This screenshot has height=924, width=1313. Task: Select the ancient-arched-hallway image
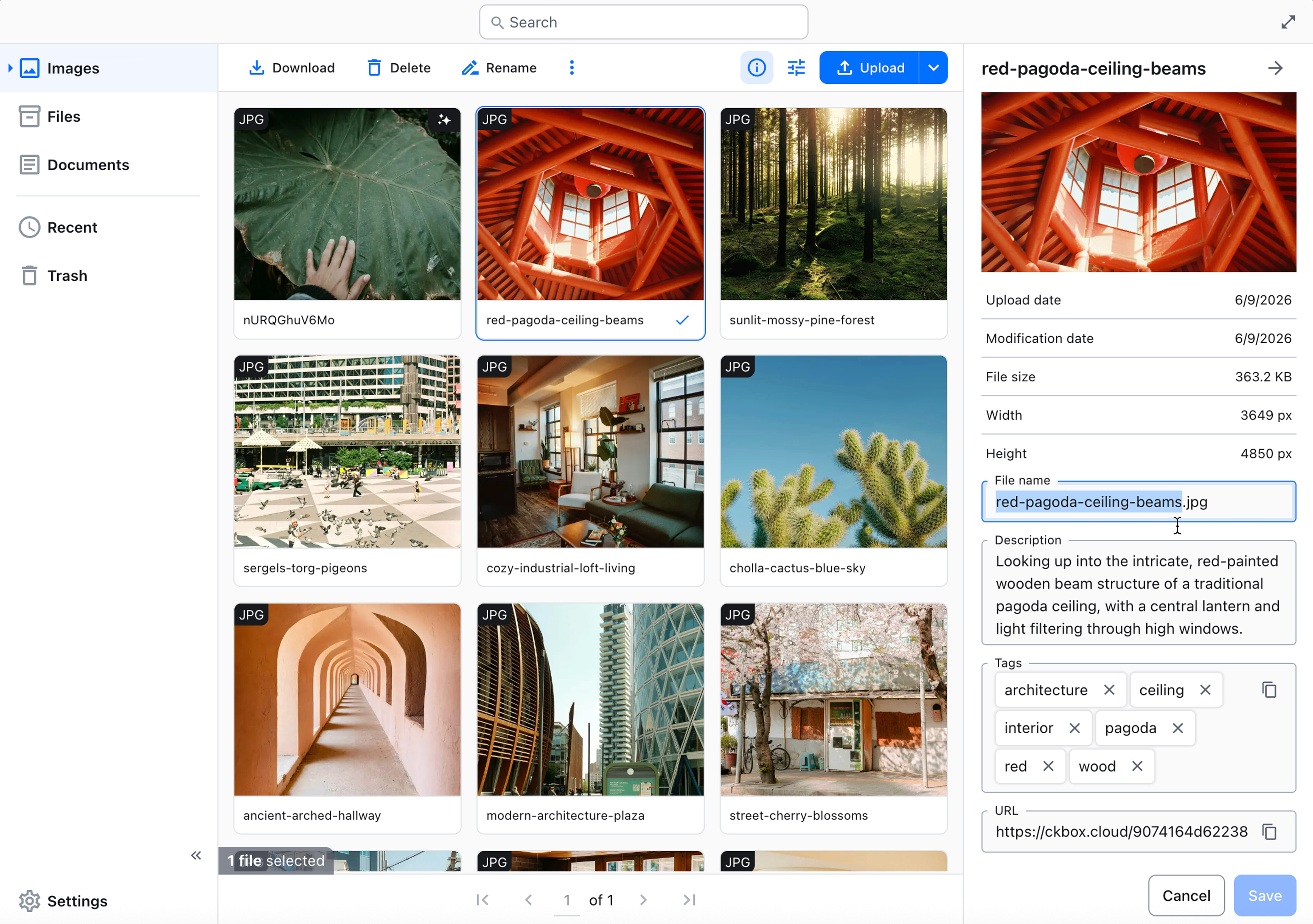pyautogui.click(x=347, y=699)
